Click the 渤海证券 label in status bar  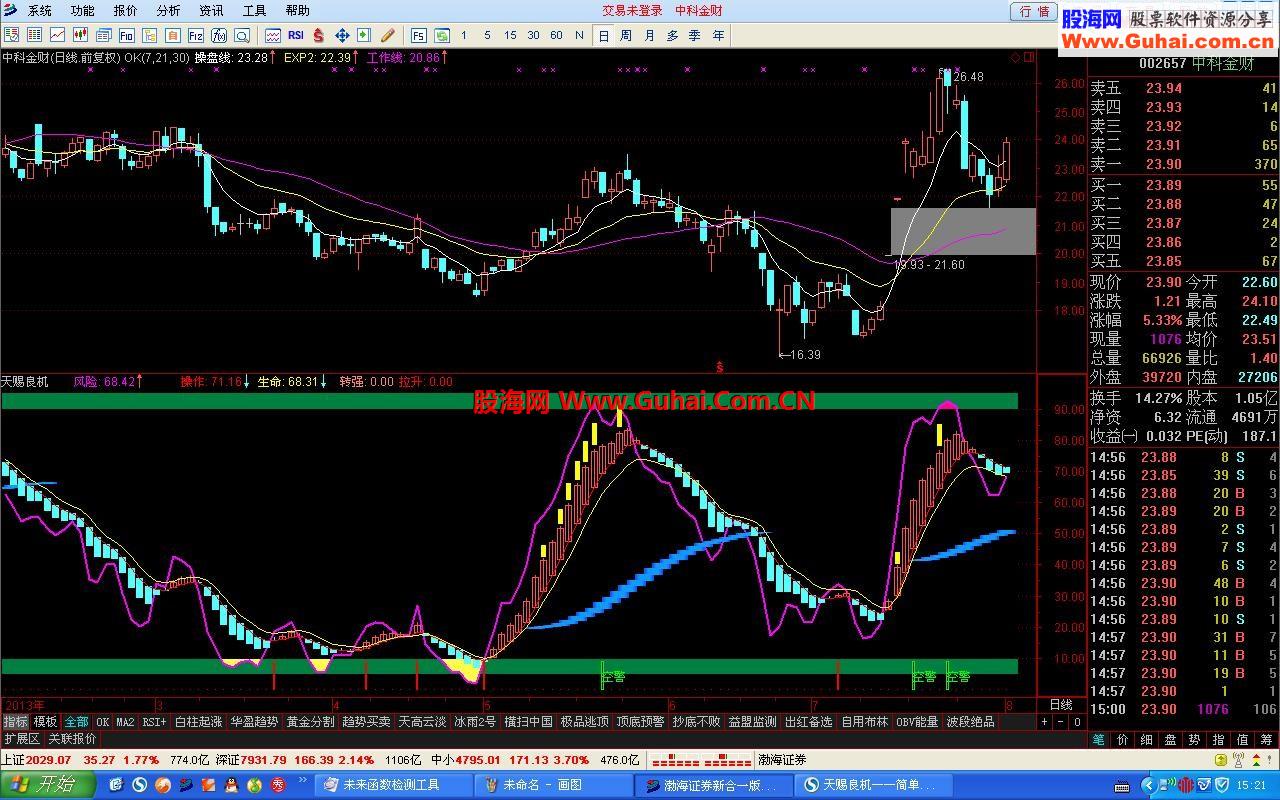(782, 760)
